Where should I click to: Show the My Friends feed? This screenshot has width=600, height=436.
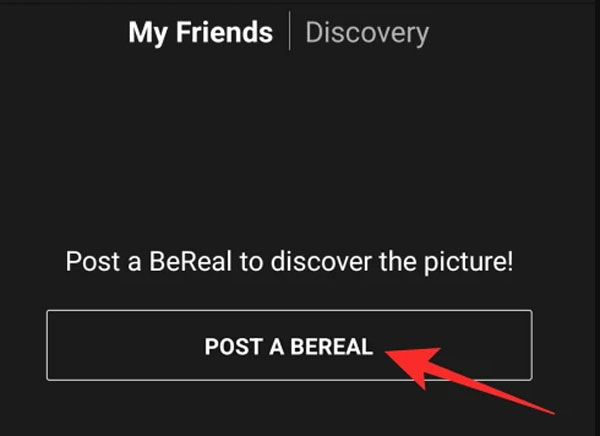pyautogui.click(x=201, y=33)
